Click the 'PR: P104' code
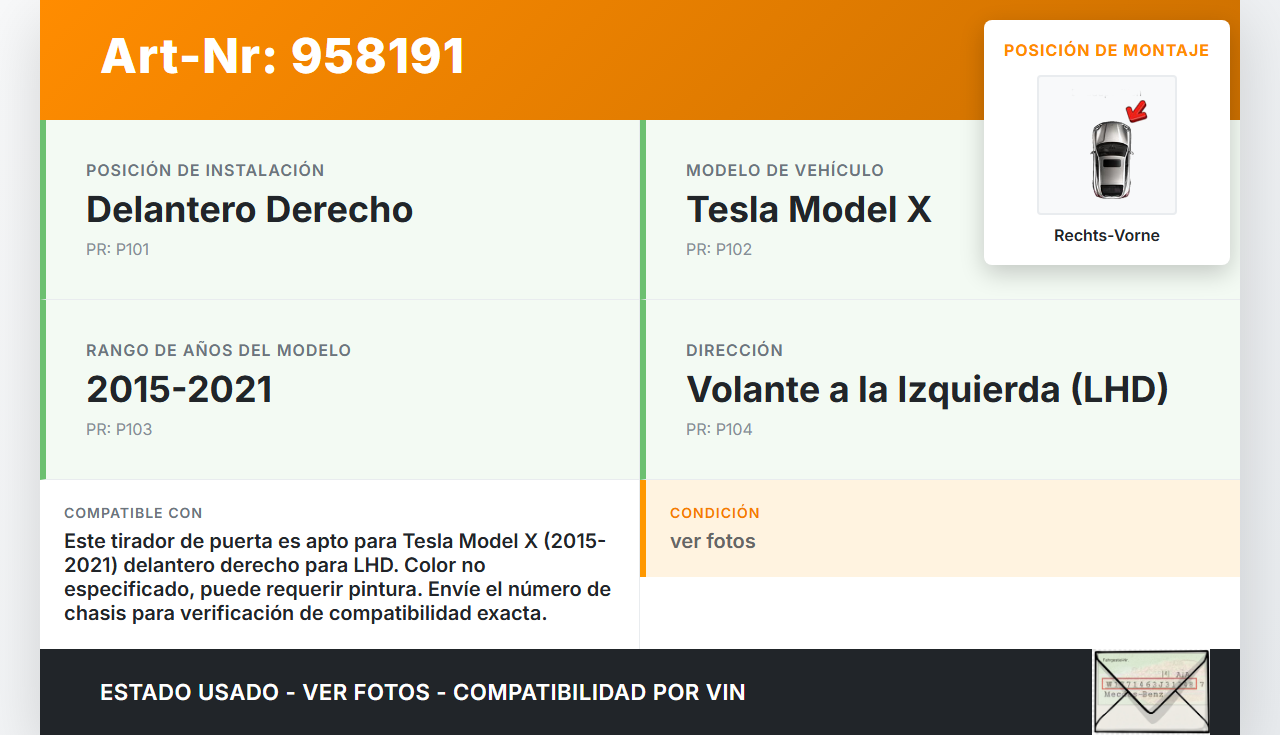Screen dimensions: 1280x736 coord(719,429)
